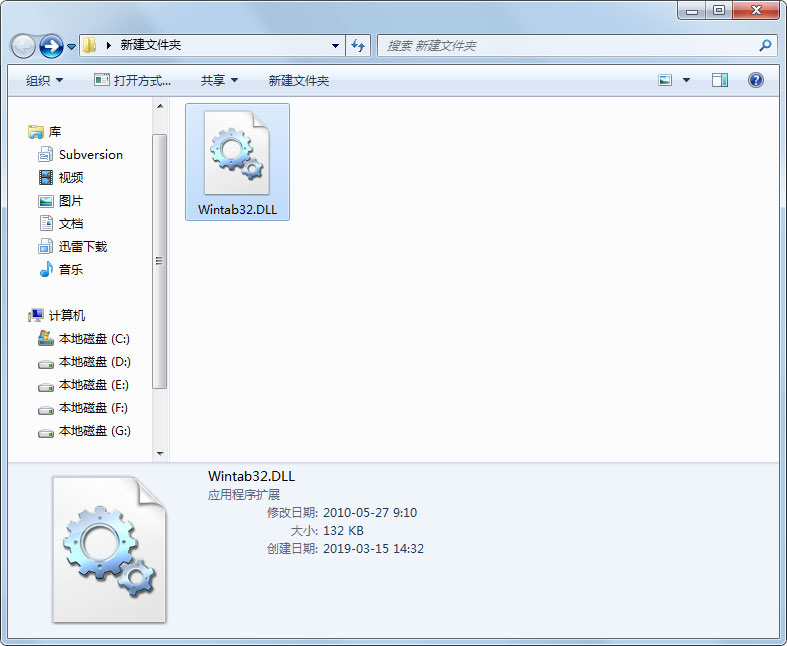Click the G: drive icon
The width and height of the screenshot is (787, 646).
pyautogui.click(x=46, y=433)
